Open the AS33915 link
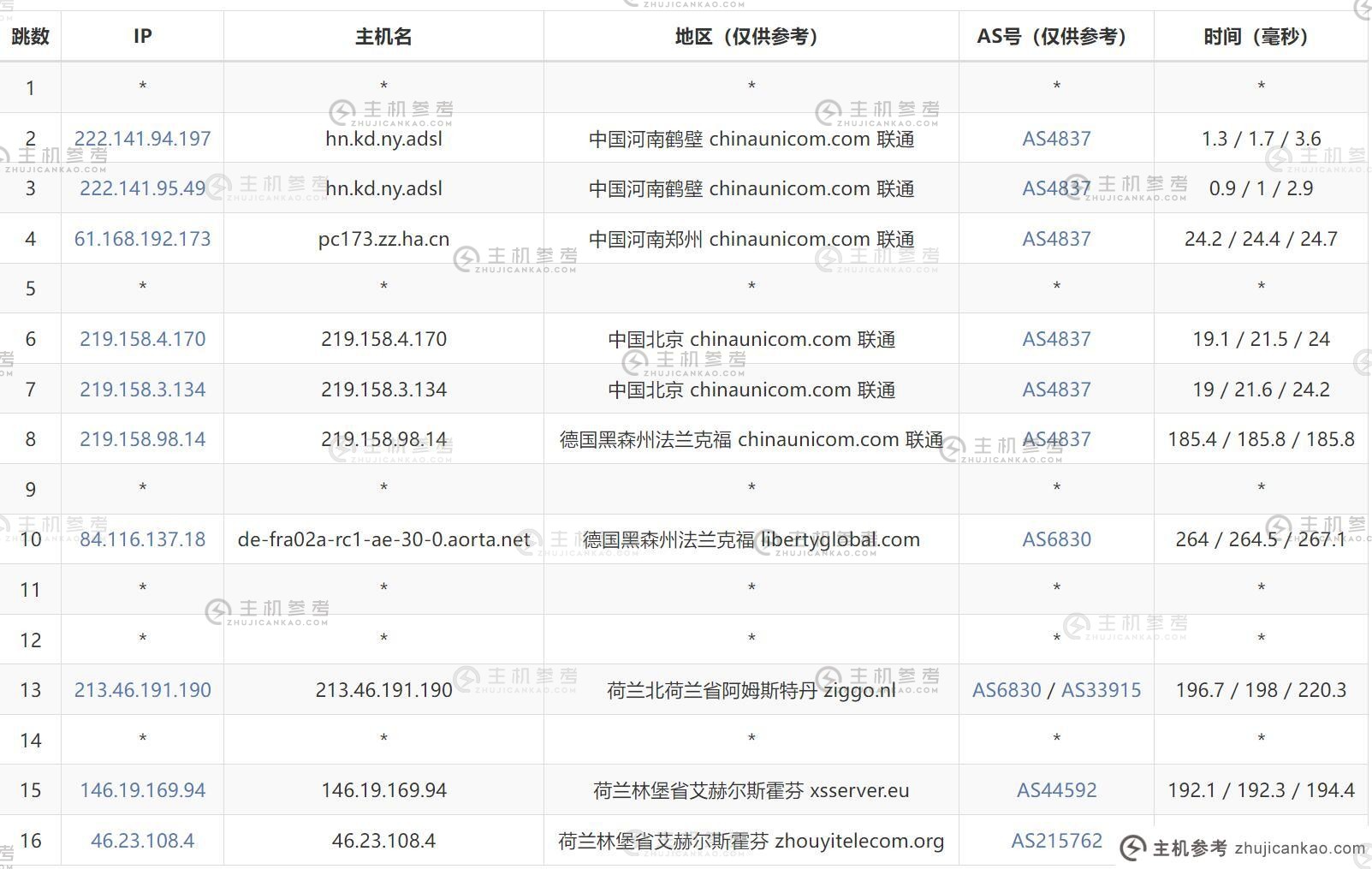The image size is (1372, 869). [x=1101, y=690]
